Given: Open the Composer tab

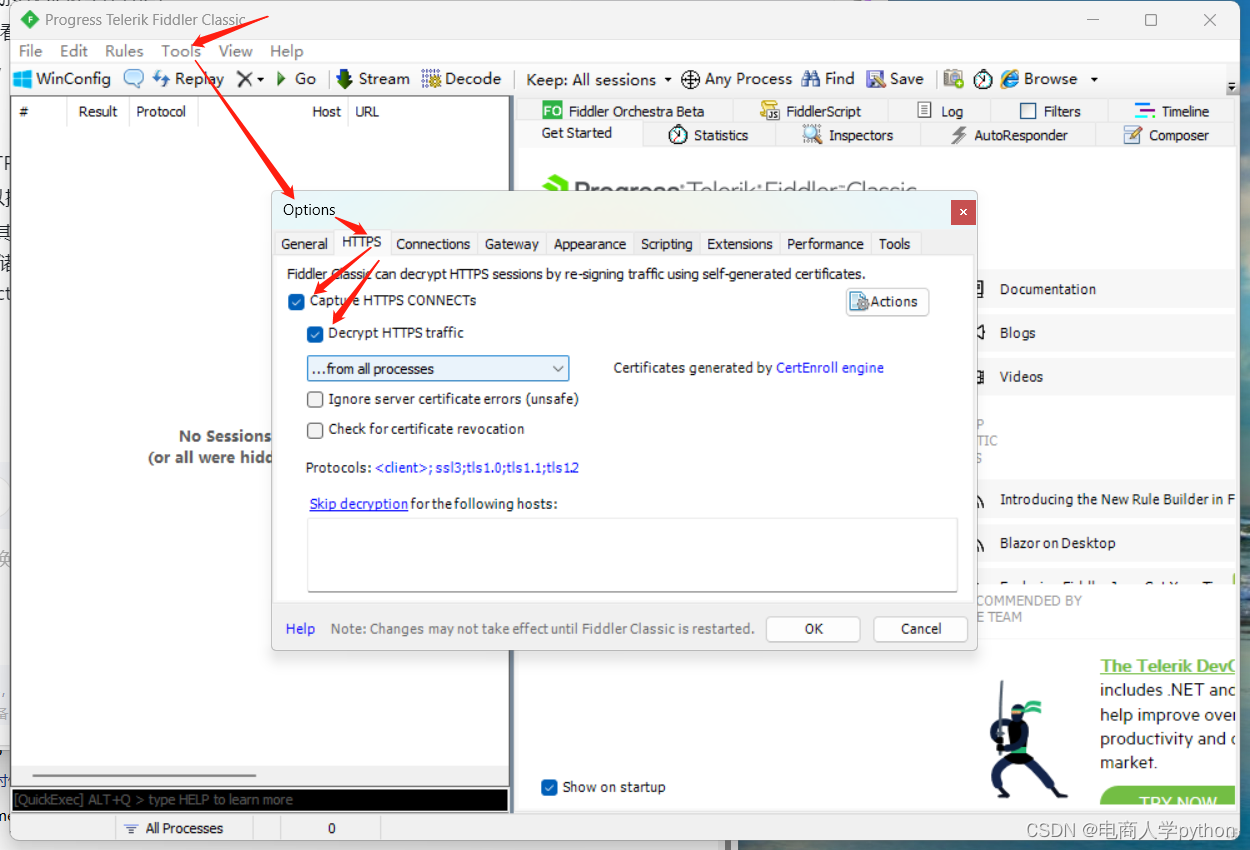Looking at the screenshot, I should (x=1166, y=135).
